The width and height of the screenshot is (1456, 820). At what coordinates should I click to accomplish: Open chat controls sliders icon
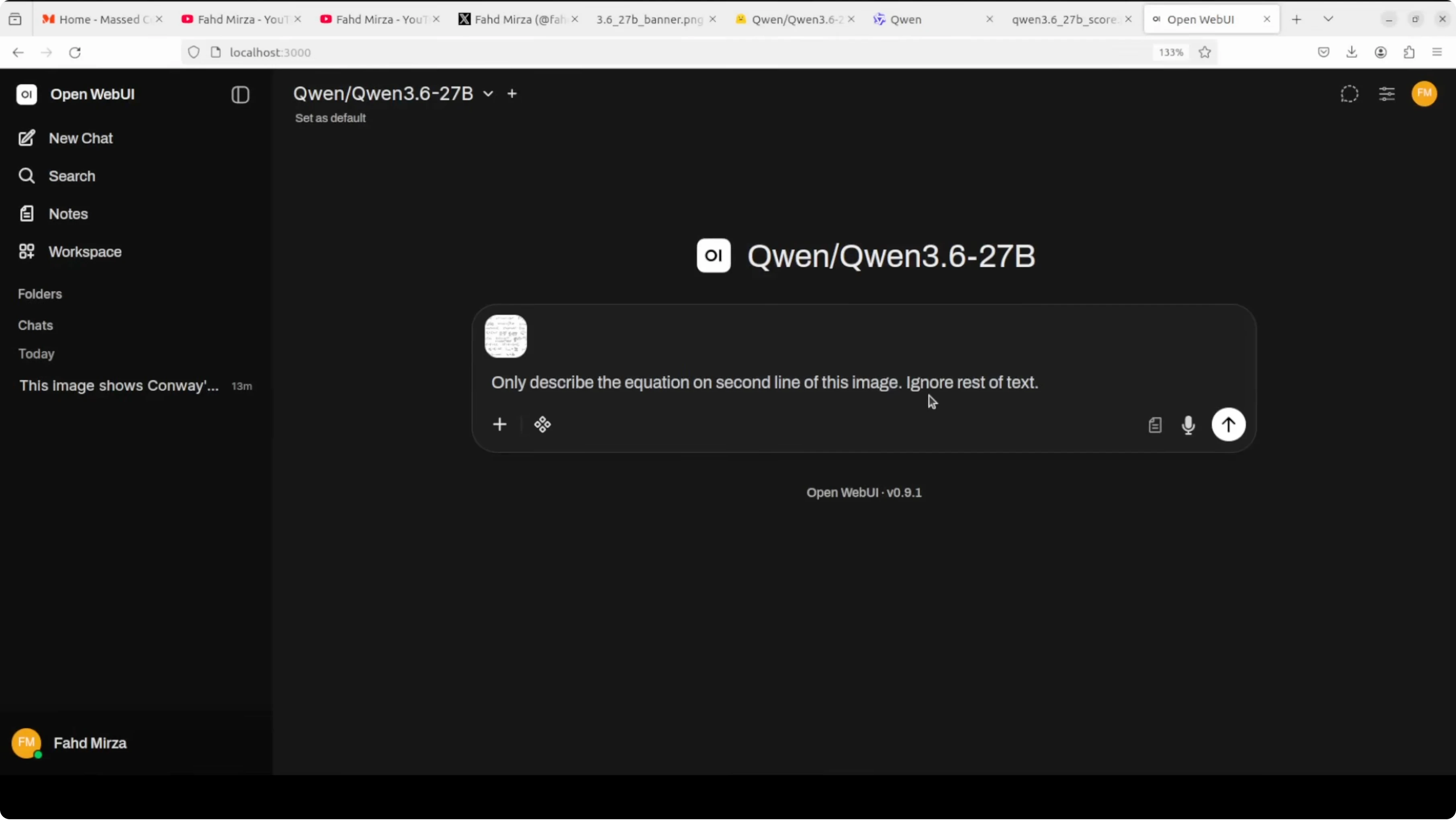point(1387,94)
